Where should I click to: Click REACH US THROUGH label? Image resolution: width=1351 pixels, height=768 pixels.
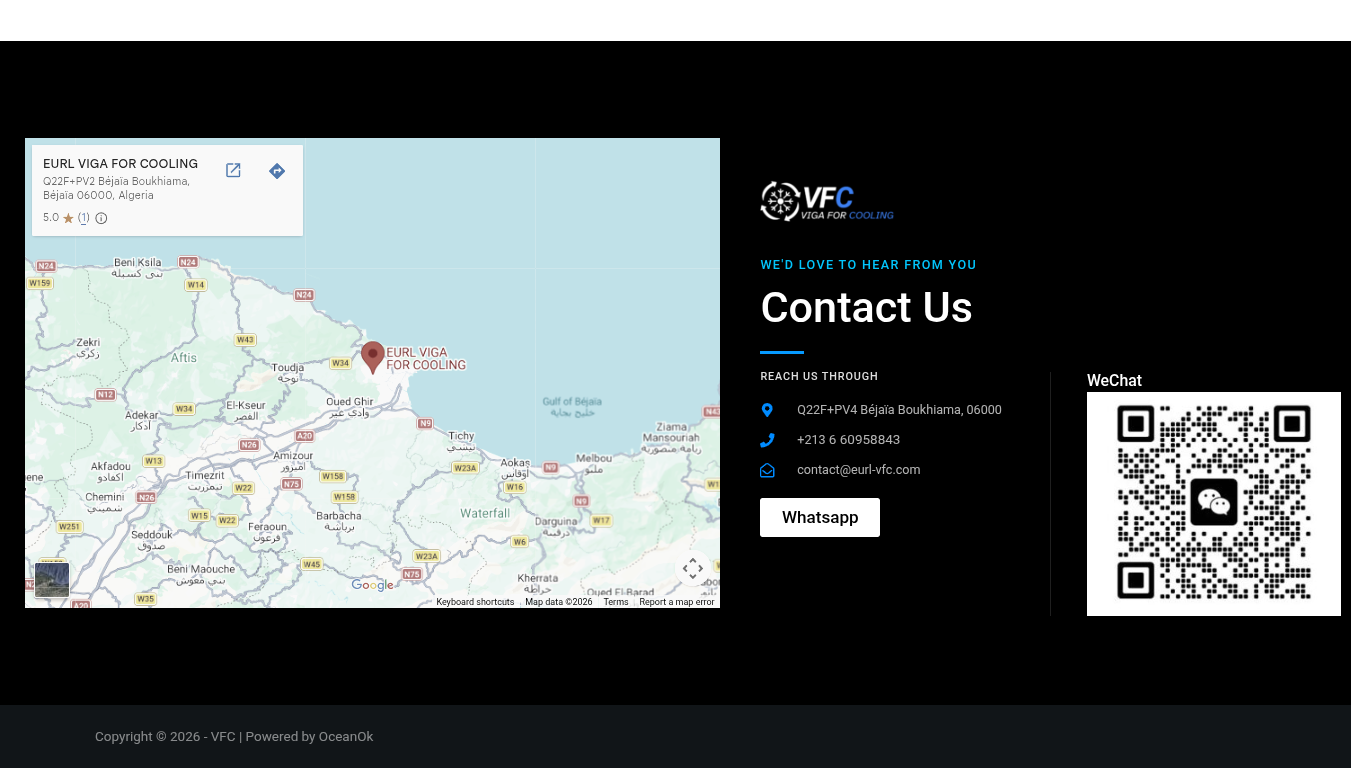(819, 377)
